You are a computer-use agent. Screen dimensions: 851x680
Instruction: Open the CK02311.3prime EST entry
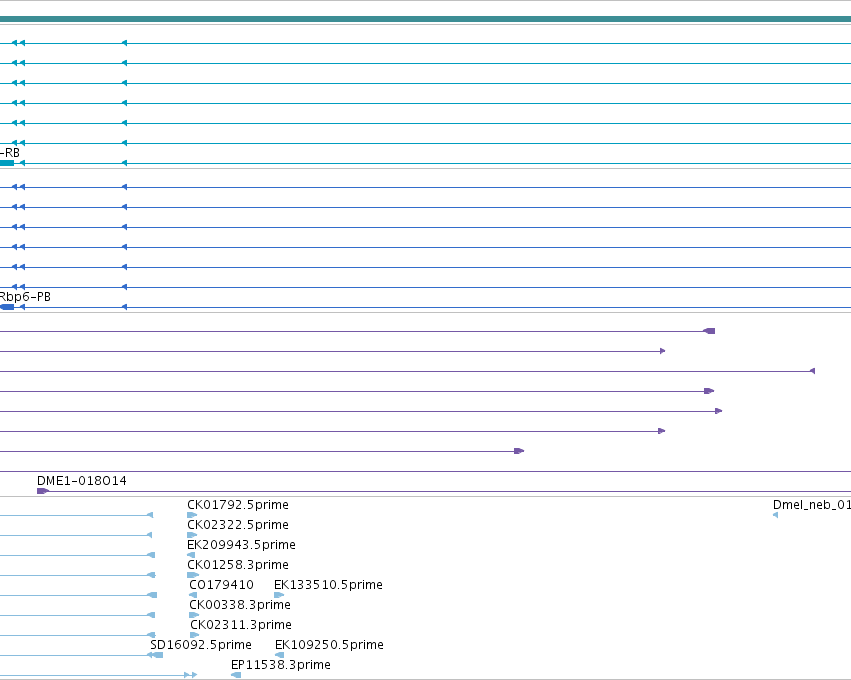pyautogui.click(x=241, y=625)
